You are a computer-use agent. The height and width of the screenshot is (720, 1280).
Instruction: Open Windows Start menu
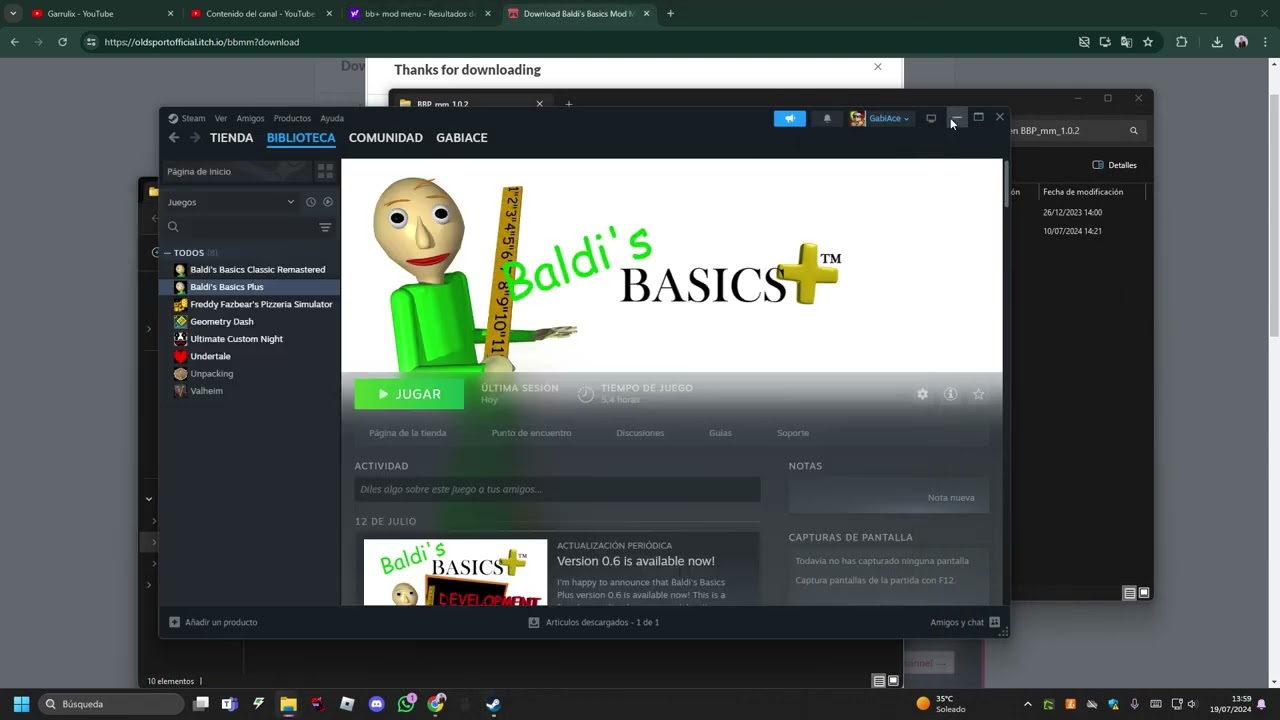[21, 704]
